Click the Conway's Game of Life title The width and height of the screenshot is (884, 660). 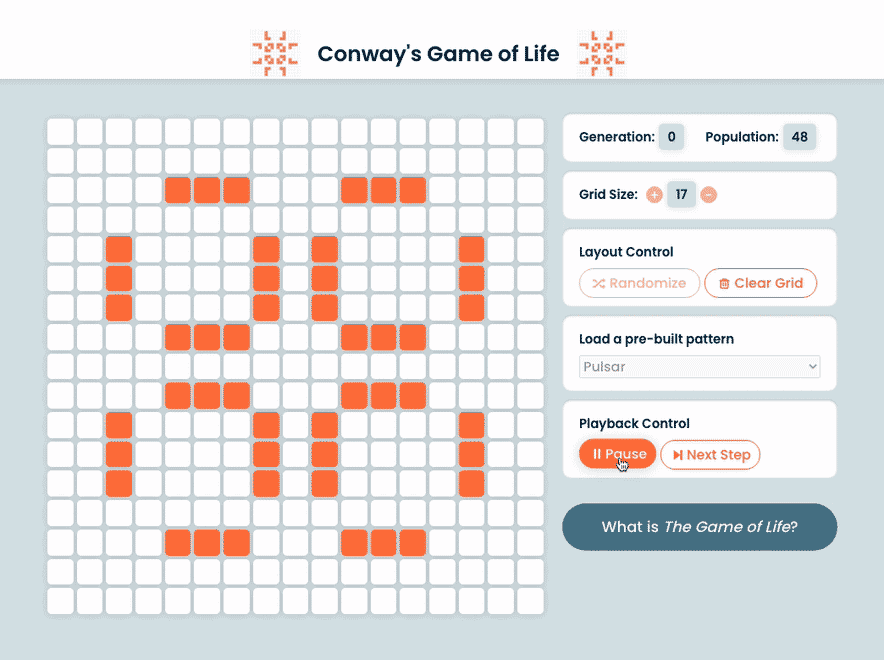(x=438, y=54)
